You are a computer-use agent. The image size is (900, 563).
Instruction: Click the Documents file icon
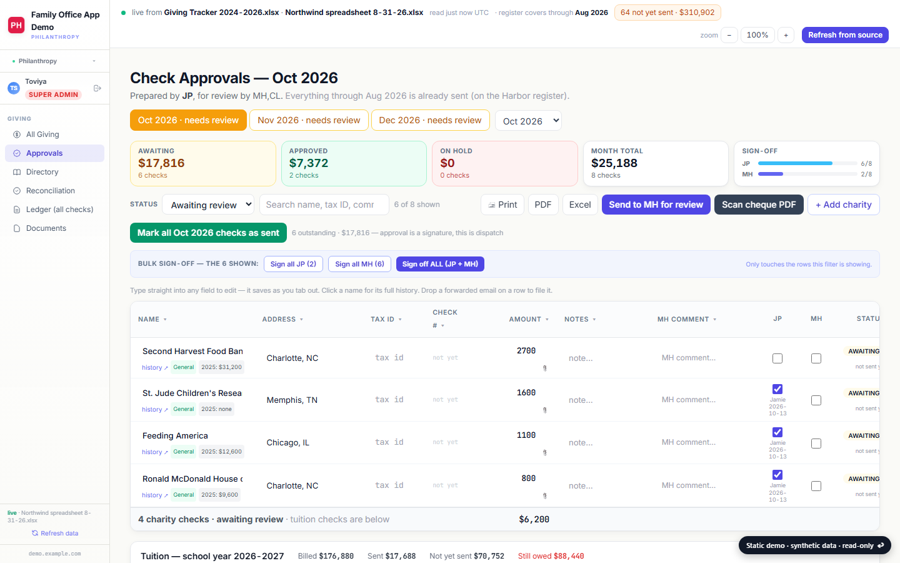click(x=17, y=228)
